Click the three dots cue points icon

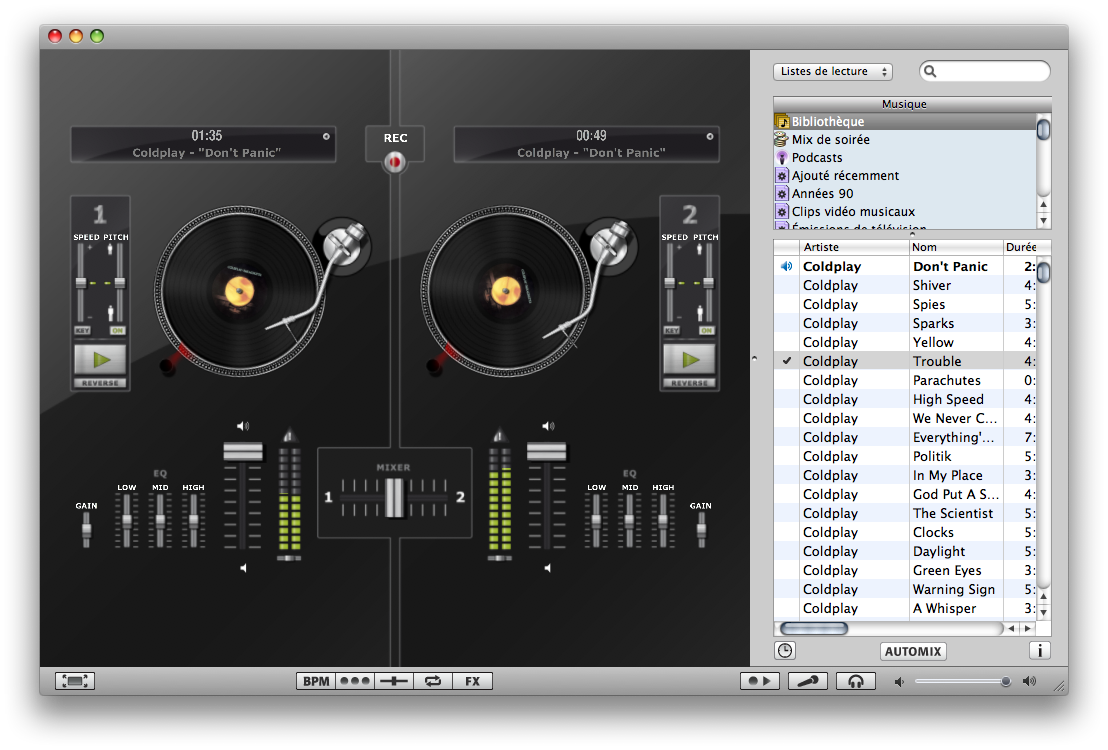click(x=355, y=681)
